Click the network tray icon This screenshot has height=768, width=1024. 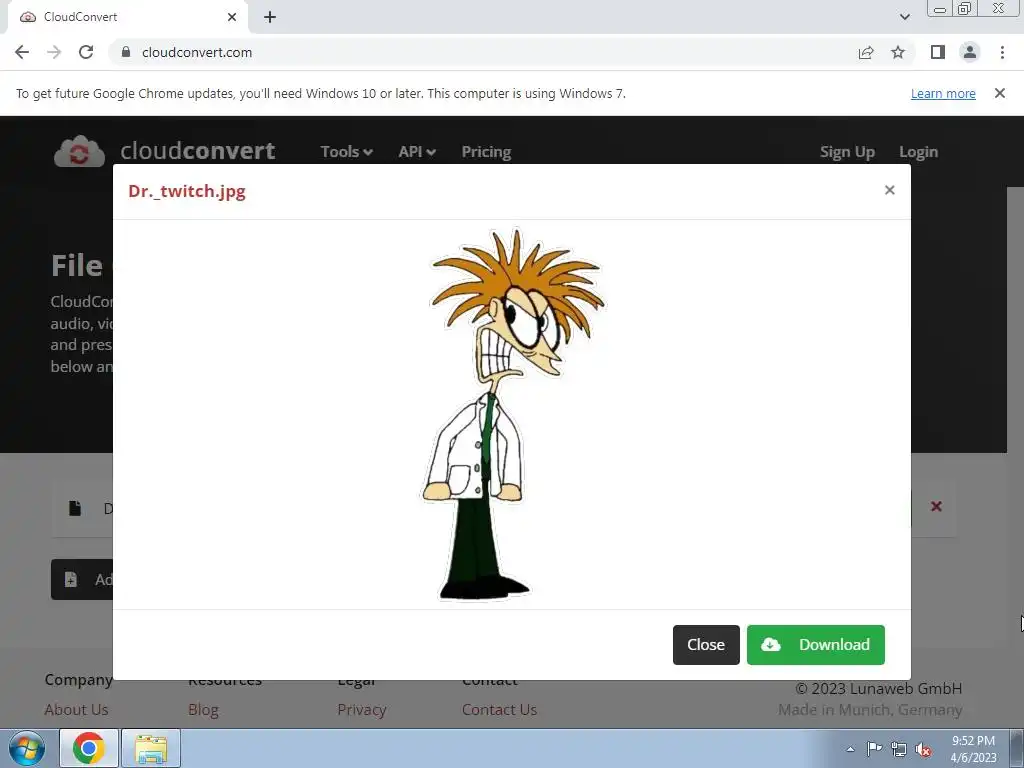pos(899,749)
